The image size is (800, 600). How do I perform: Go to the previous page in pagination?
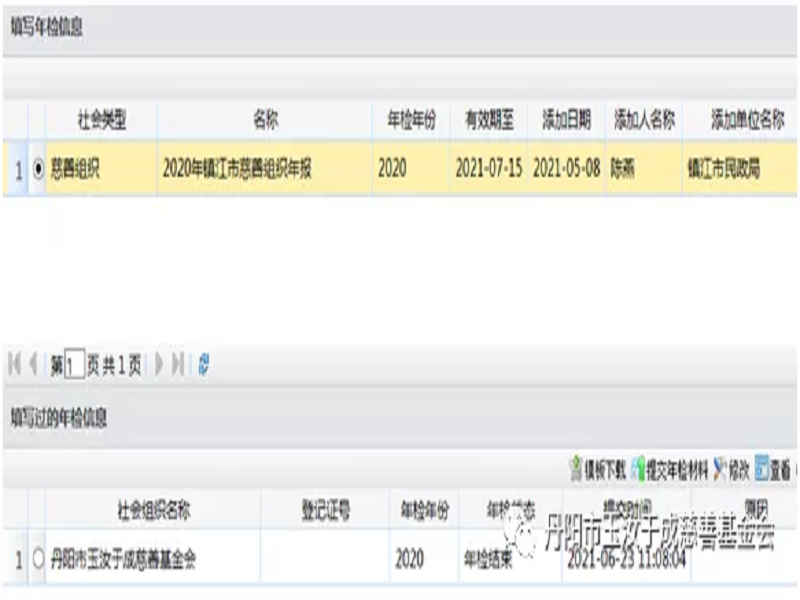[33, 364]
